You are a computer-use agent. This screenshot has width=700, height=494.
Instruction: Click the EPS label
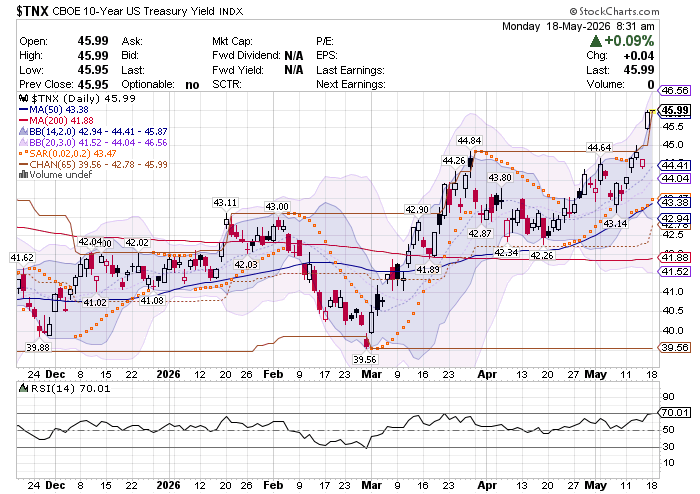[x=327, y=56]
